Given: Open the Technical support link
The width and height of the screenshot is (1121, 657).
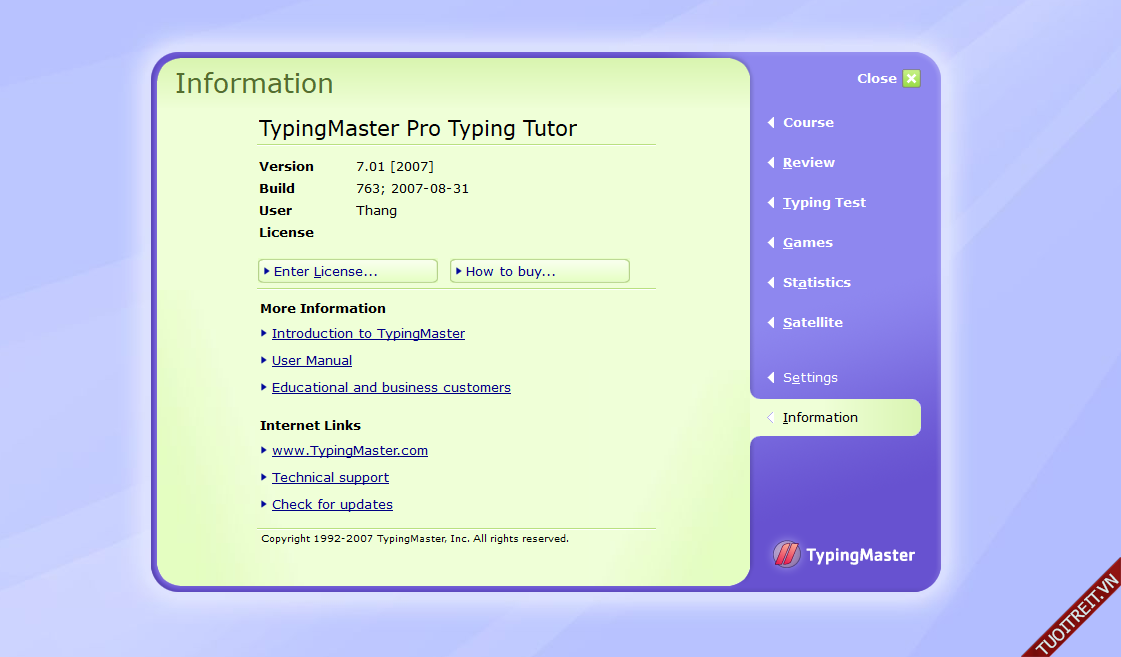Looking at the screenshot, I should (x=330, y=478).
